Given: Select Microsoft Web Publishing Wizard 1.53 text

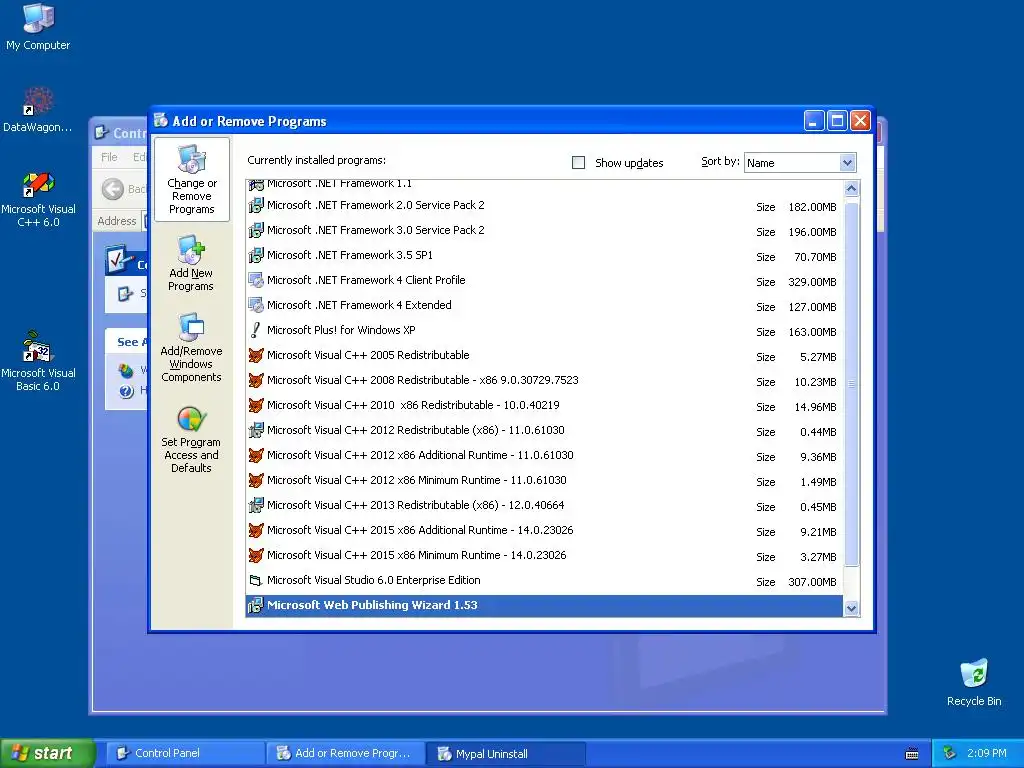Looking at the screenshot, I should [x=372, y=605].
